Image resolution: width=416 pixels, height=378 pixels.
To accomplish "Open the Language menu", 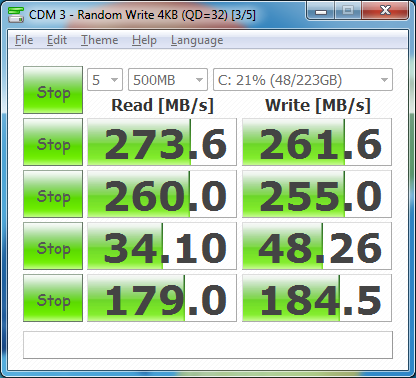I will (x=197, y=40).
